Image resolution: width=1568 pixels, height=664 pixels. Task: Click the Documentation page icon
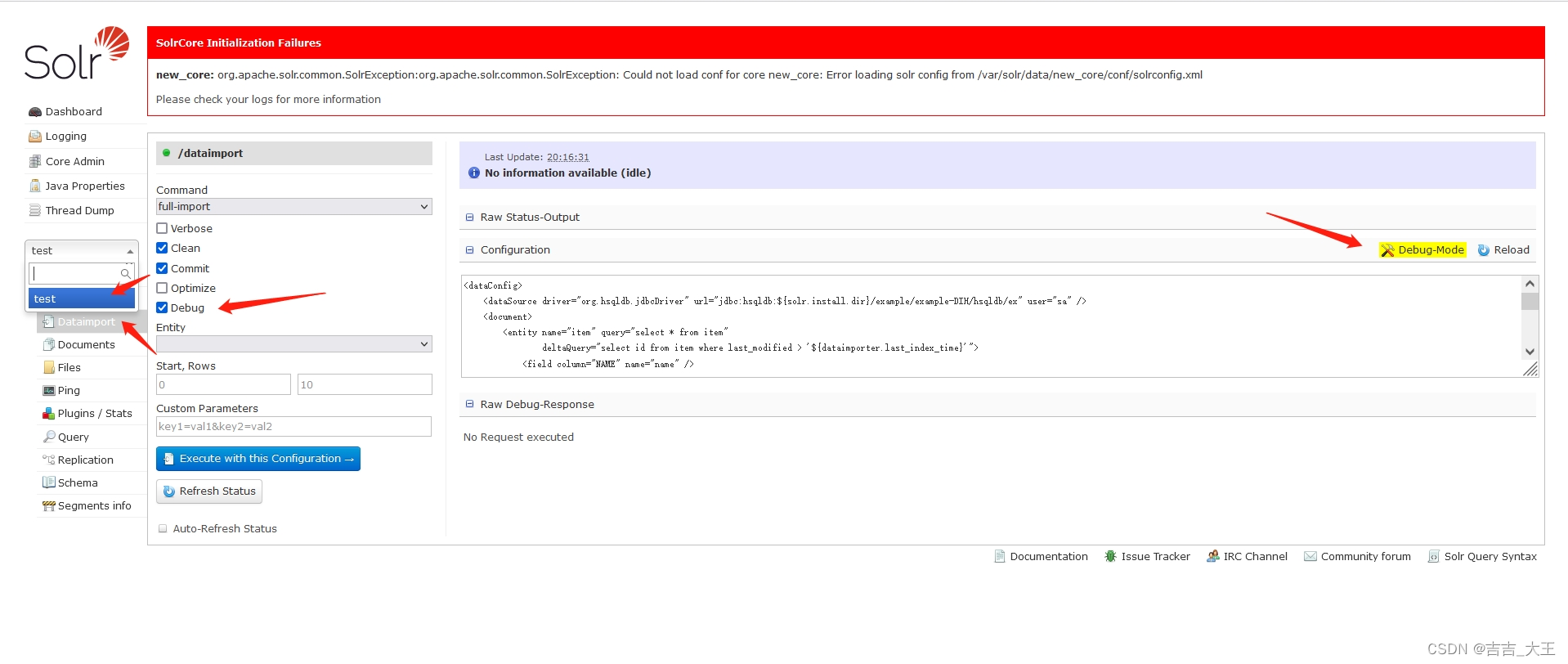[999, 556]
